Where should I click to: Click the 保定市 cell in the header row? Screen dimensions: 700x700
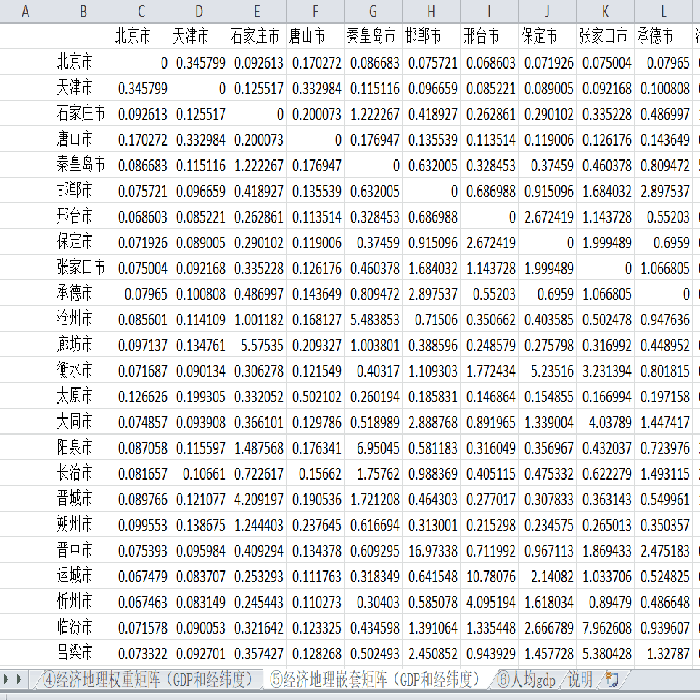coord(547,36)
